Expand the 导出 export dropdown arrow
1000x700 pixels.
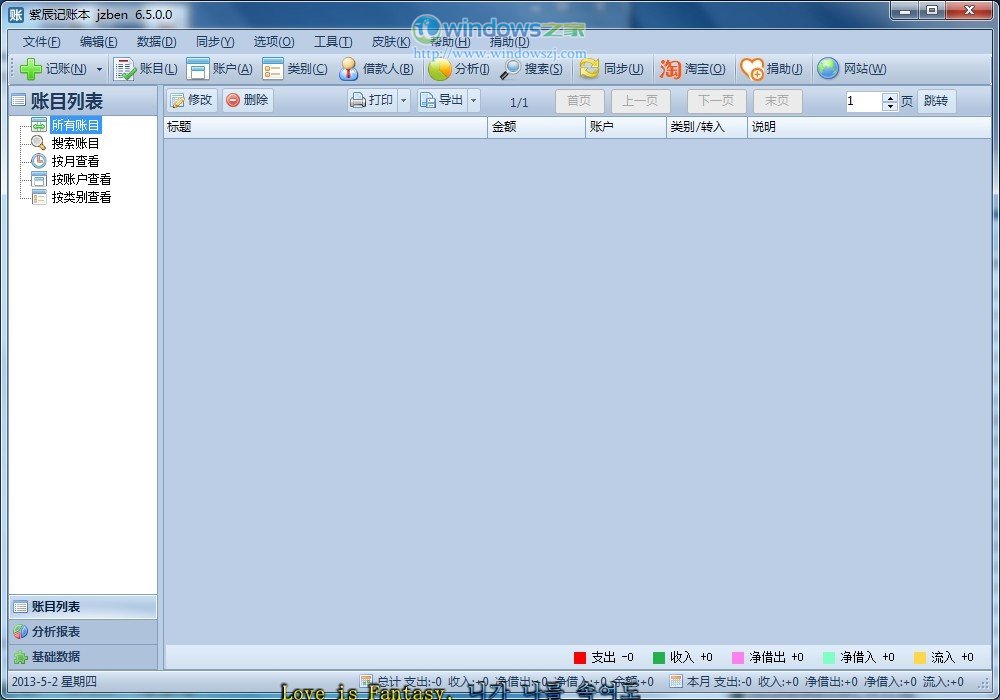click(x=473, y=101)
